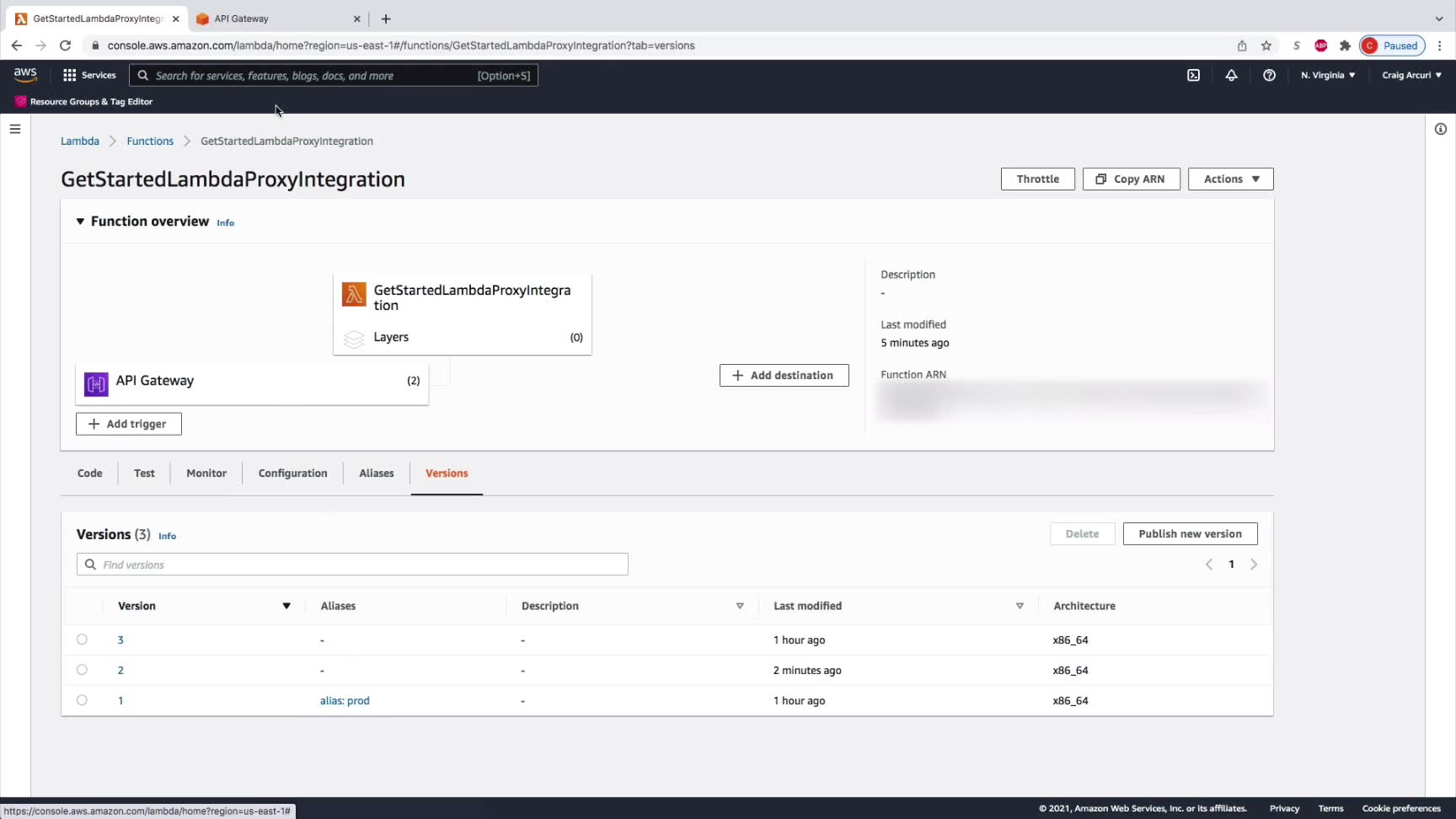Bookmark this page with the star icon
Screen dimensions: 1456x819
pos(1266,45)
